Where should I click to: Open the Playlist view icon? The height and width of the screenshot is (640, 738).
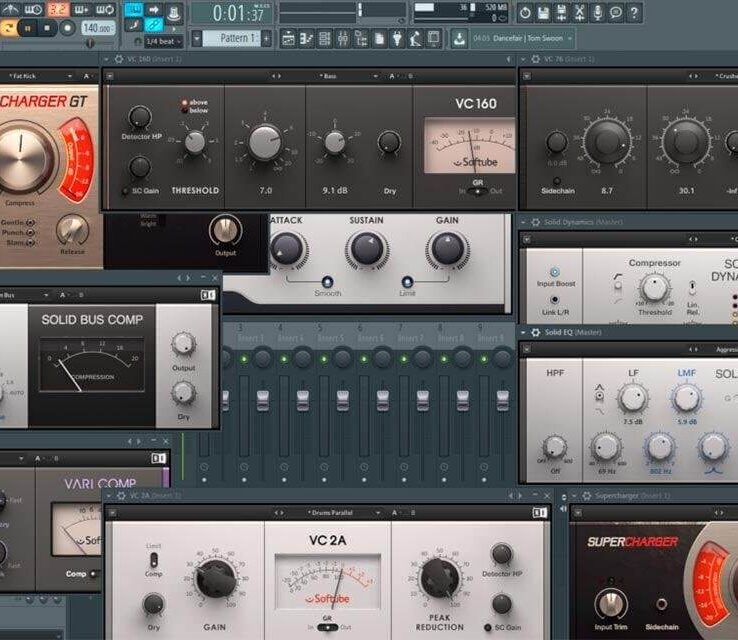pos(288,39)
